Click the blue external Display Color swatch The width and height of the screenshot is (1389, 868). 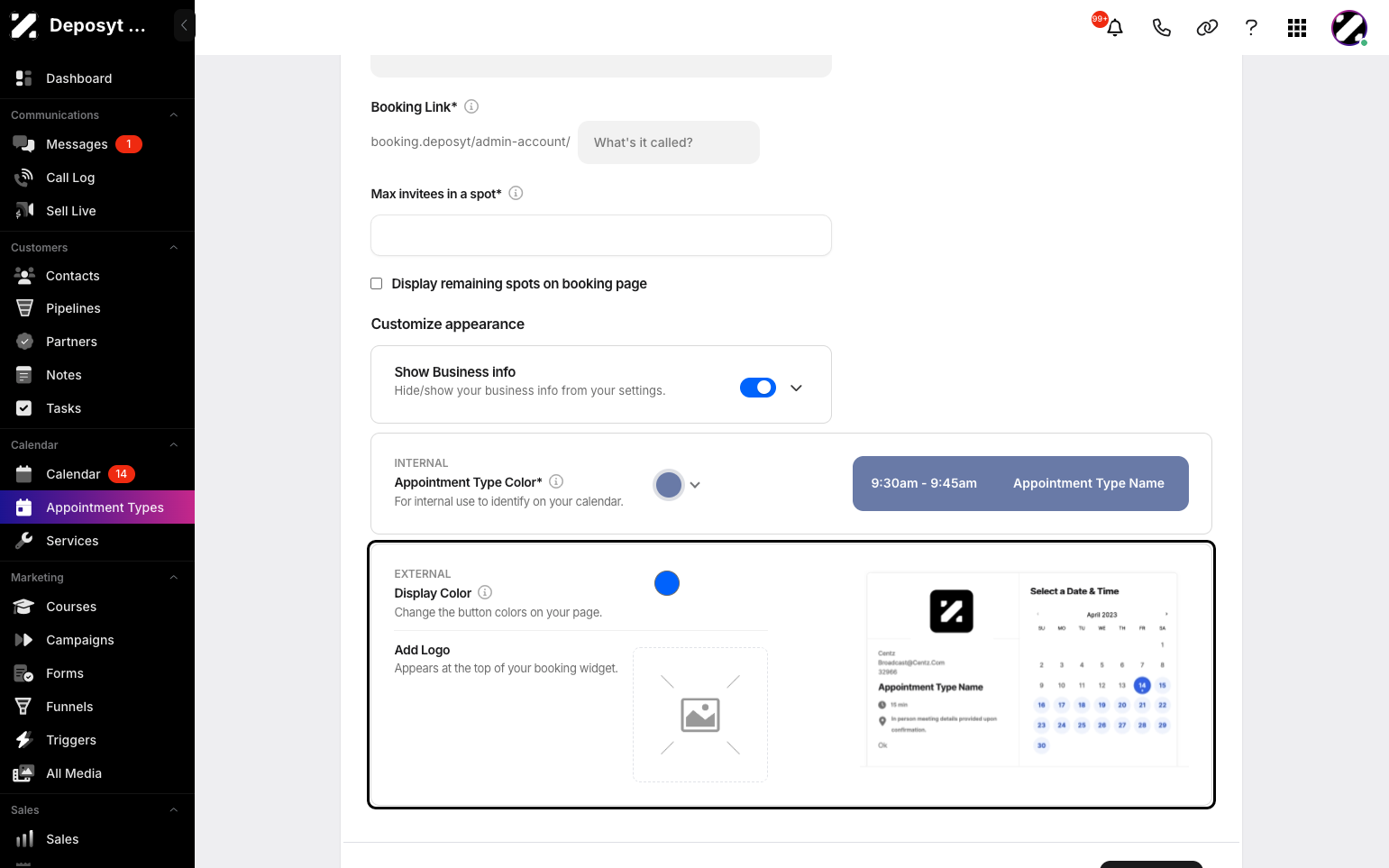pos(667,583)
